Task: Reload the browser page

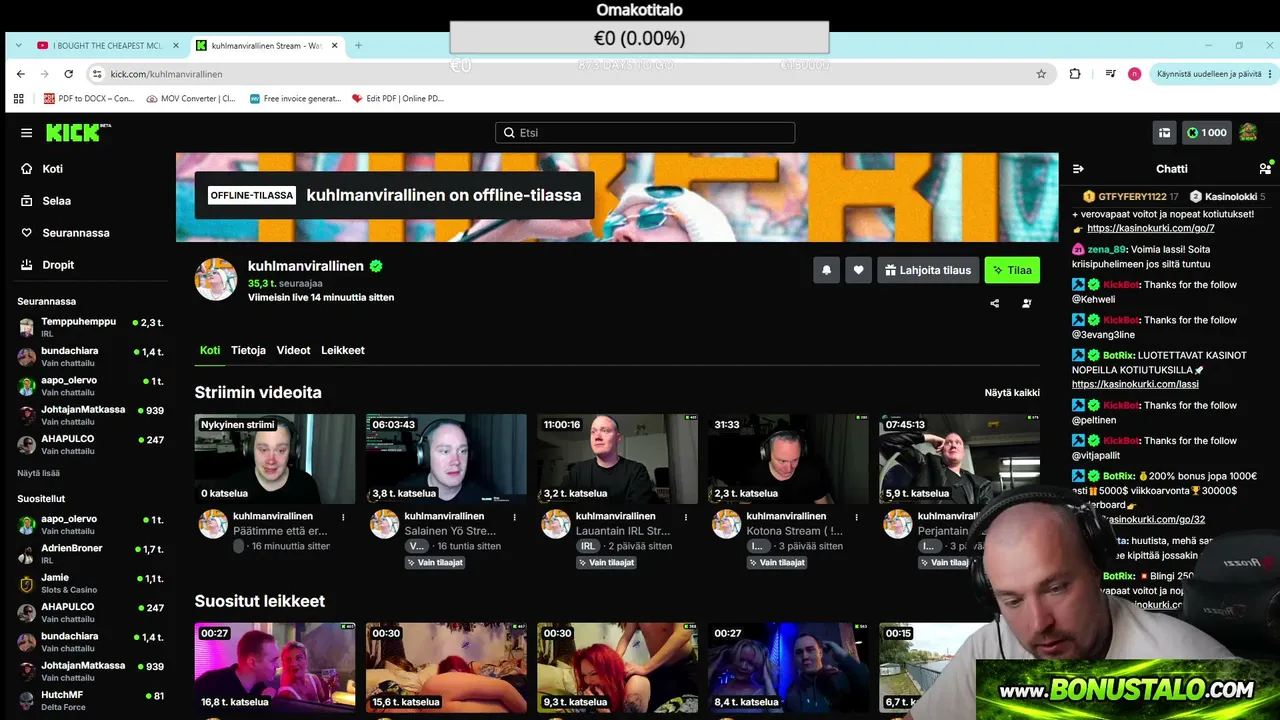Action: (x=68, y=74)
